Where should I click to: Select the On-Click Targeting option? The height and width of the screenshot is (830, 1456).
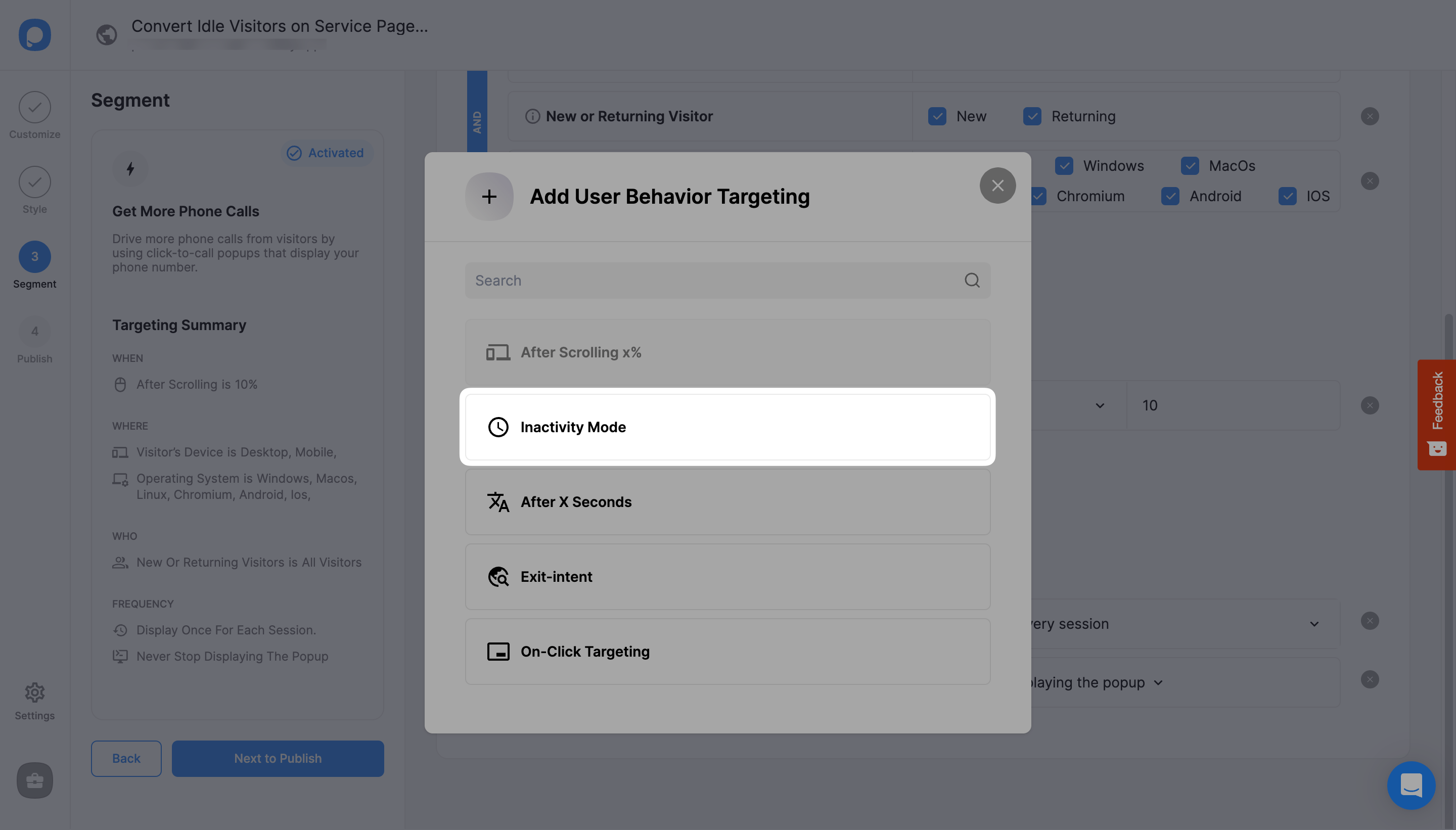click(x=727, y=651)
